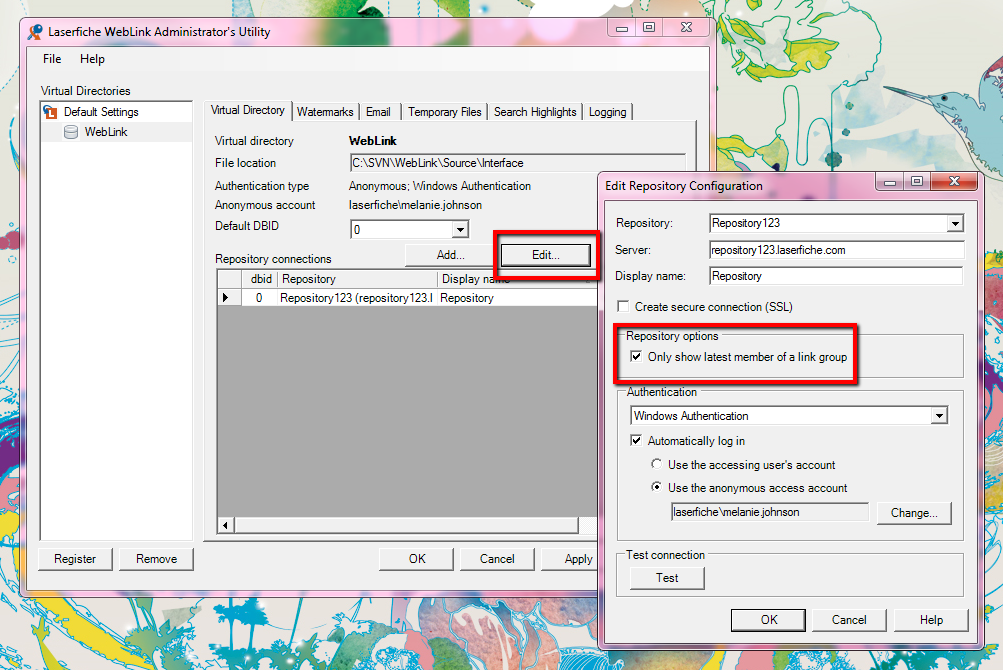Viewport: 1003px width, 670px height.
Task: Click the Add... repository connection button
Action: click(x=450, y=255)
